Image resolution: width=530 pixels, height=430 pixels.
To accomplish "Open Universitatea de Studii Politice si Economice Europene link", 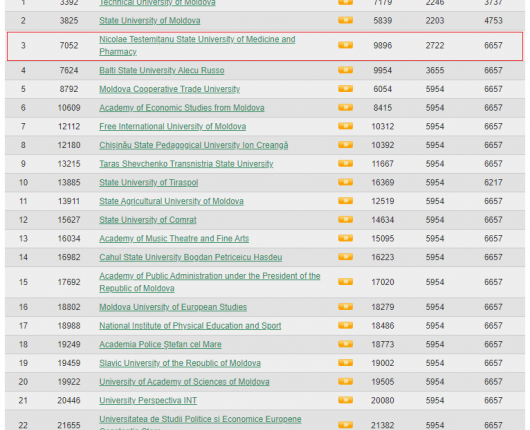I will point(200,423).
